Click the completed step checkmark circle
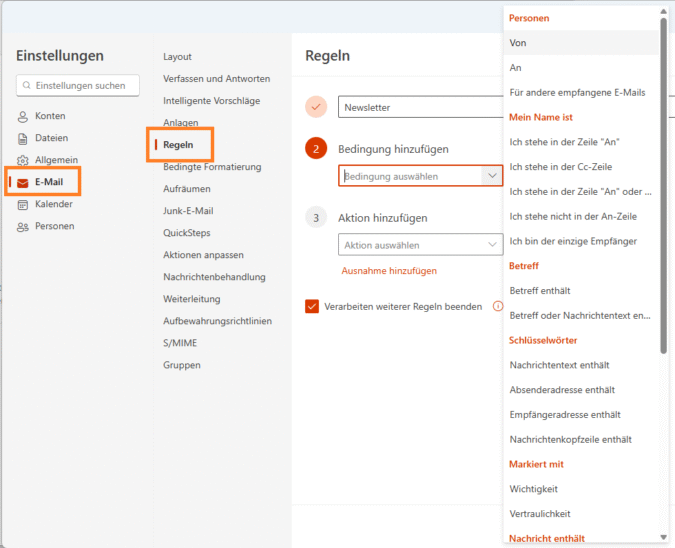The width and height of the screenshot is (675, 548). [x=316, y=107]
